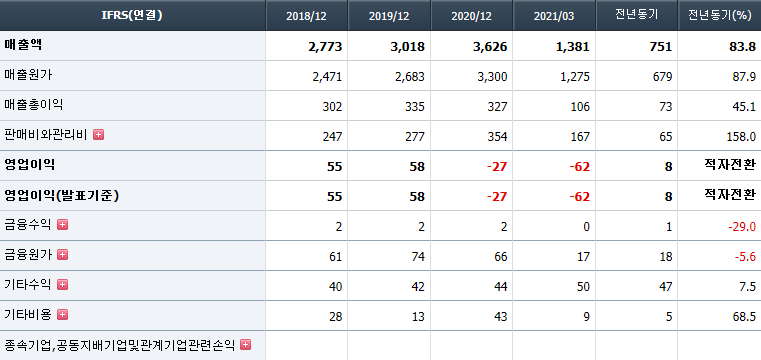This screenshot has height=360, width=761.
Task: Expand the 기타비용 row plus icon
Action: coord(62,314)
